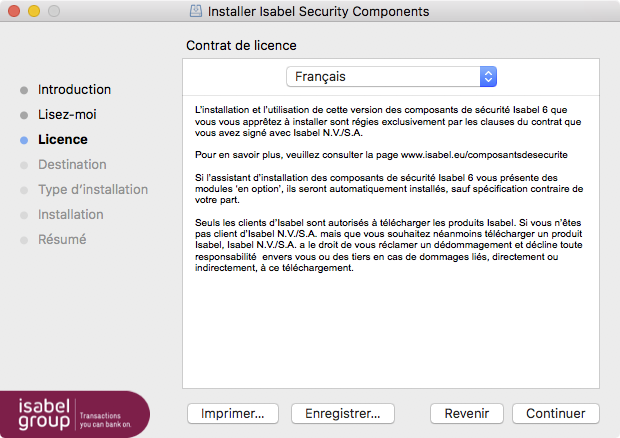Screen dimensions: 620x438
Task: Select the Introduction step in sidebar
Action: click(x=74, y=90)
